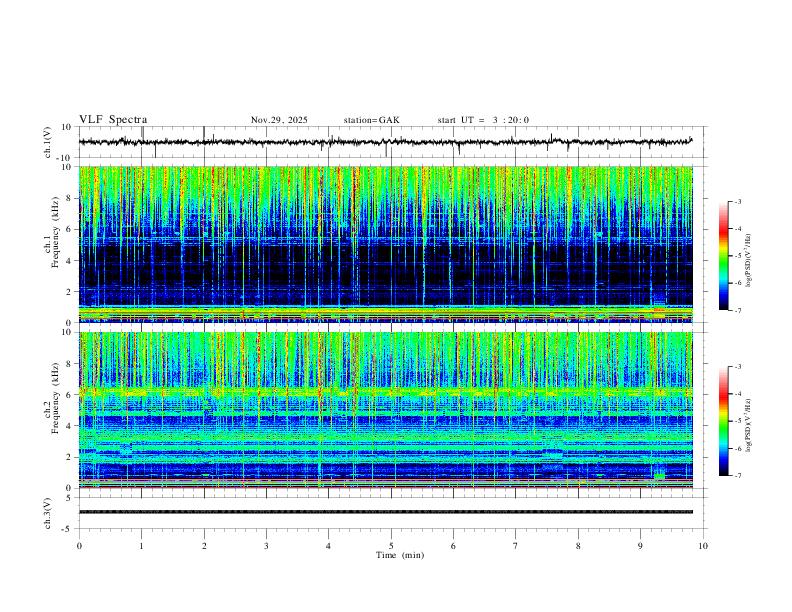Click the time axis tick label '2'
Image resolution: width=792 pixels, height=612 pixels.
(204, 546)
